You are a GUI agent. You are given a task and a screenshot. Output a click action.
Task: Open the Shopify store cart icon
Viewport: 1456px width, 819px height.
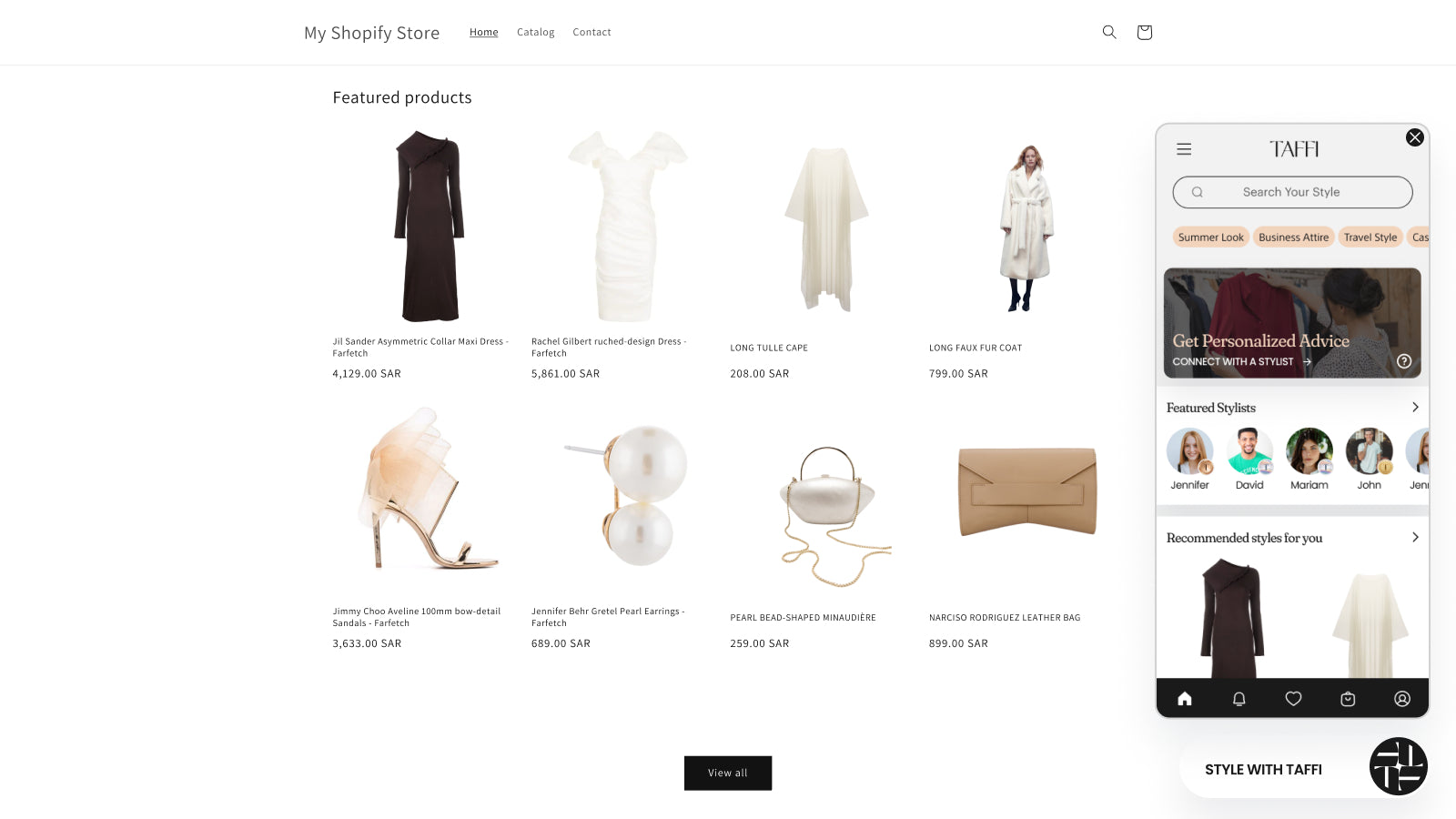pos(1144,32)
